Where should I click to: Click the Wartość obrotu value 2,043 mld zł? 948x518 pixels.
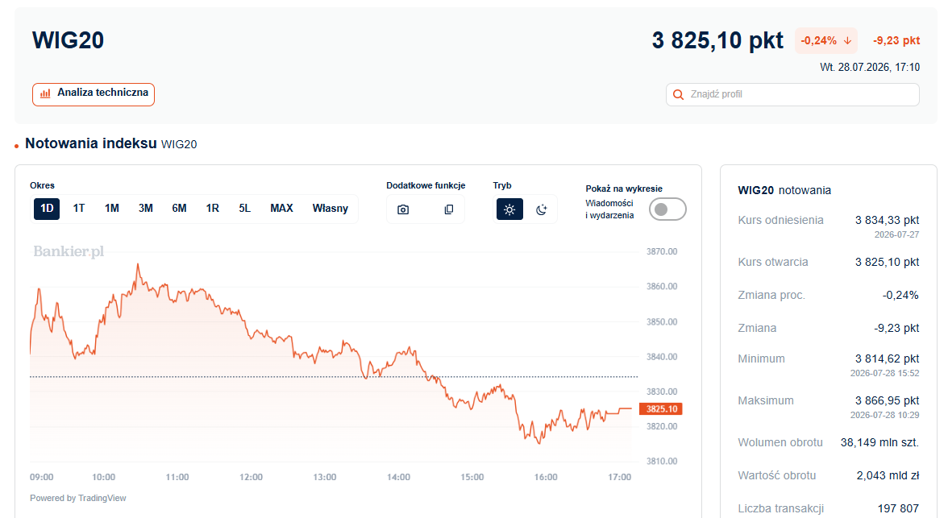tap(888, 476)
